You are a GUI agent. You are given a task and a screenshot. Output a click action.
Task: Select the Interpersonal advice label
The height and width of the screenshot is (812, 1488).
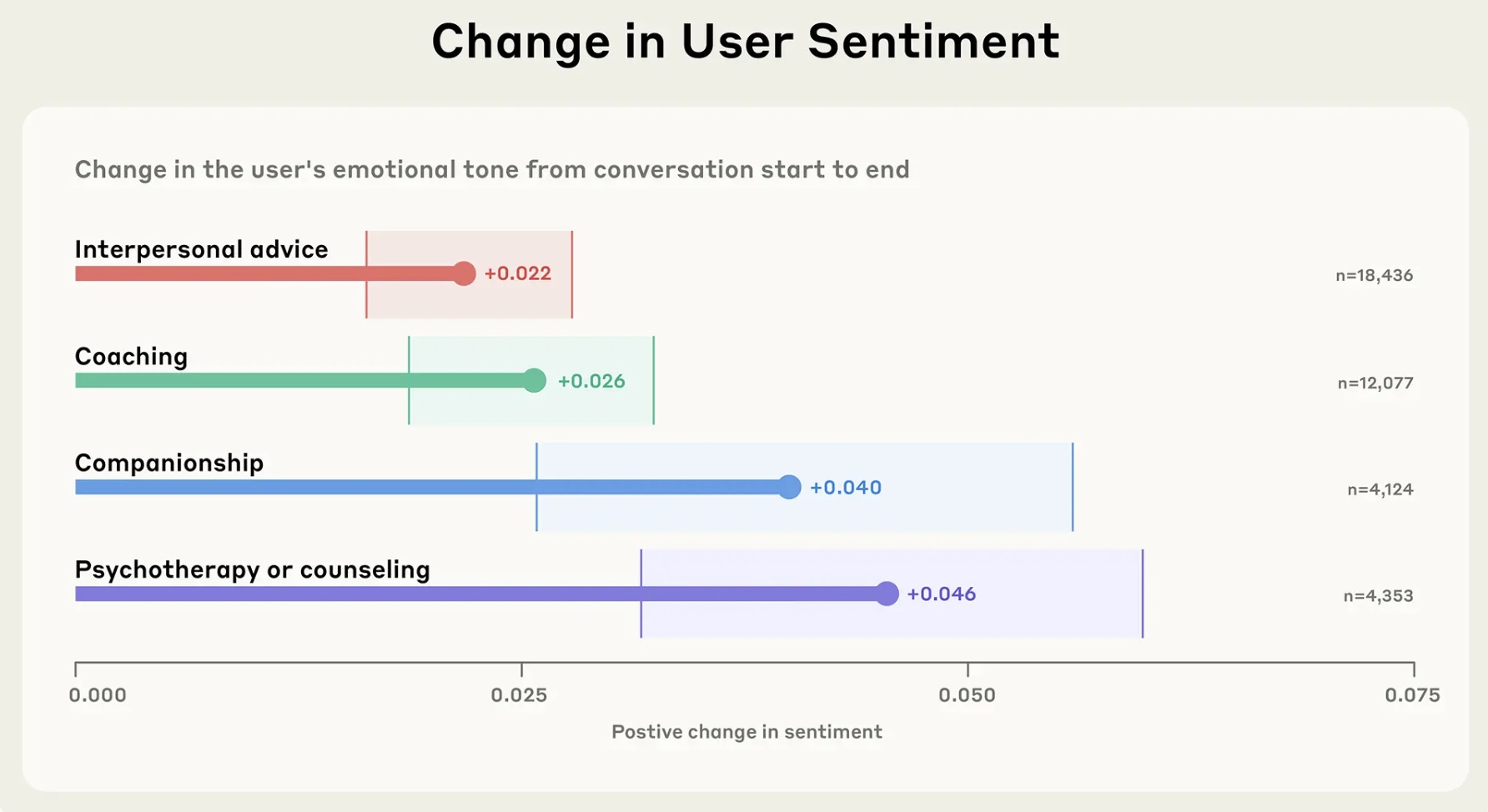click(201, 249)
